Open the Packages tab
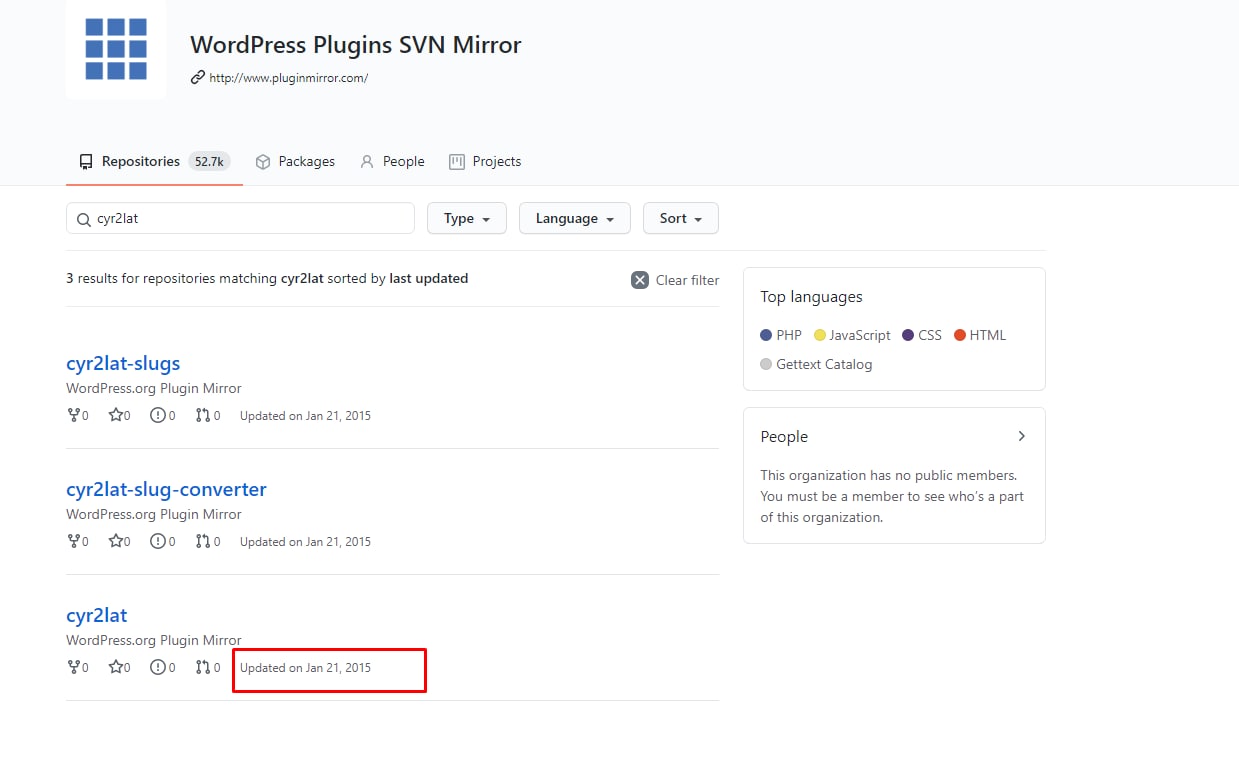The width and height of the screenshot is (1239, 771). pyautogui.click(x=295, y=162)
